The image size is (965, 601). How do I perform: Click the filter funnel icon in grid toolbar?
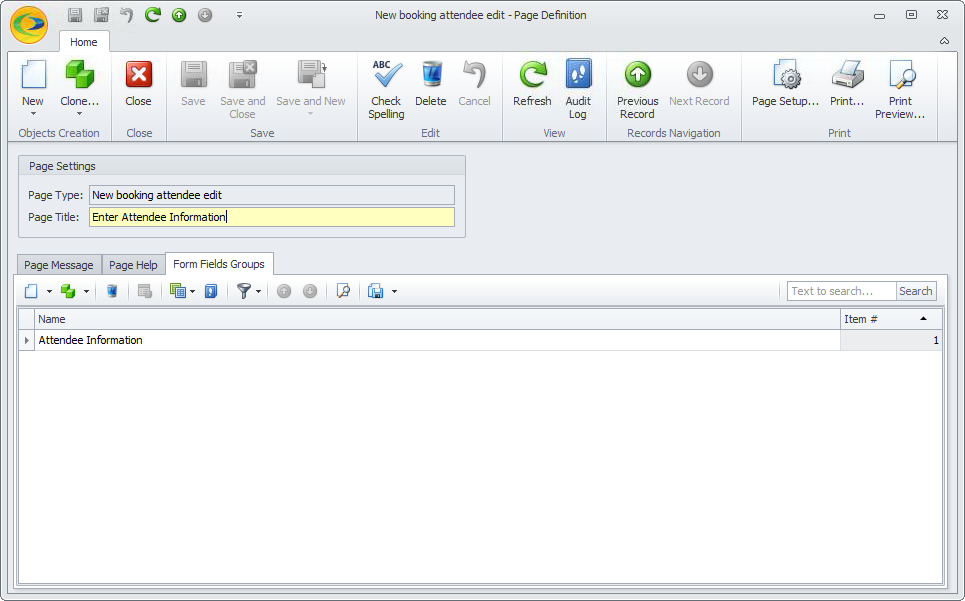[244, 291]
